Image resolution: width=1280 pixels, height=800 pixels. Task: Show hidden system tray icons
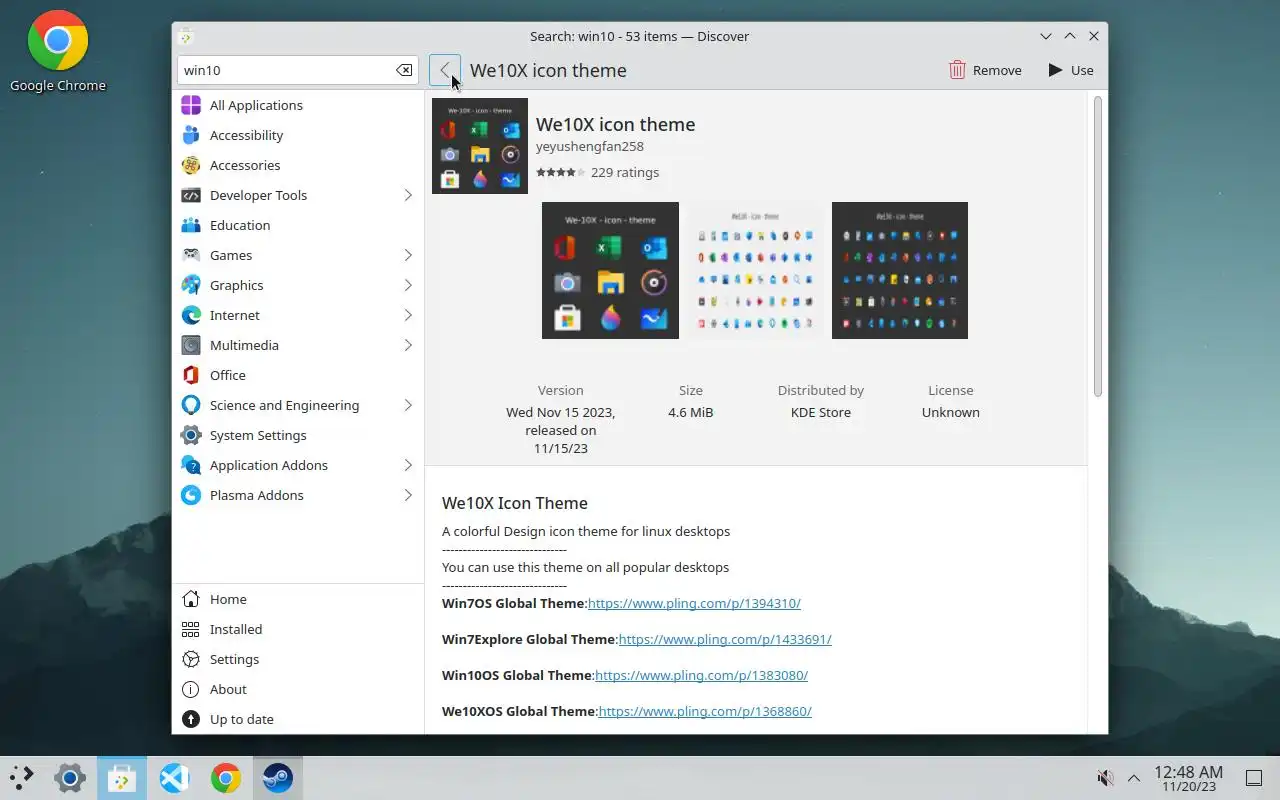1134,778
